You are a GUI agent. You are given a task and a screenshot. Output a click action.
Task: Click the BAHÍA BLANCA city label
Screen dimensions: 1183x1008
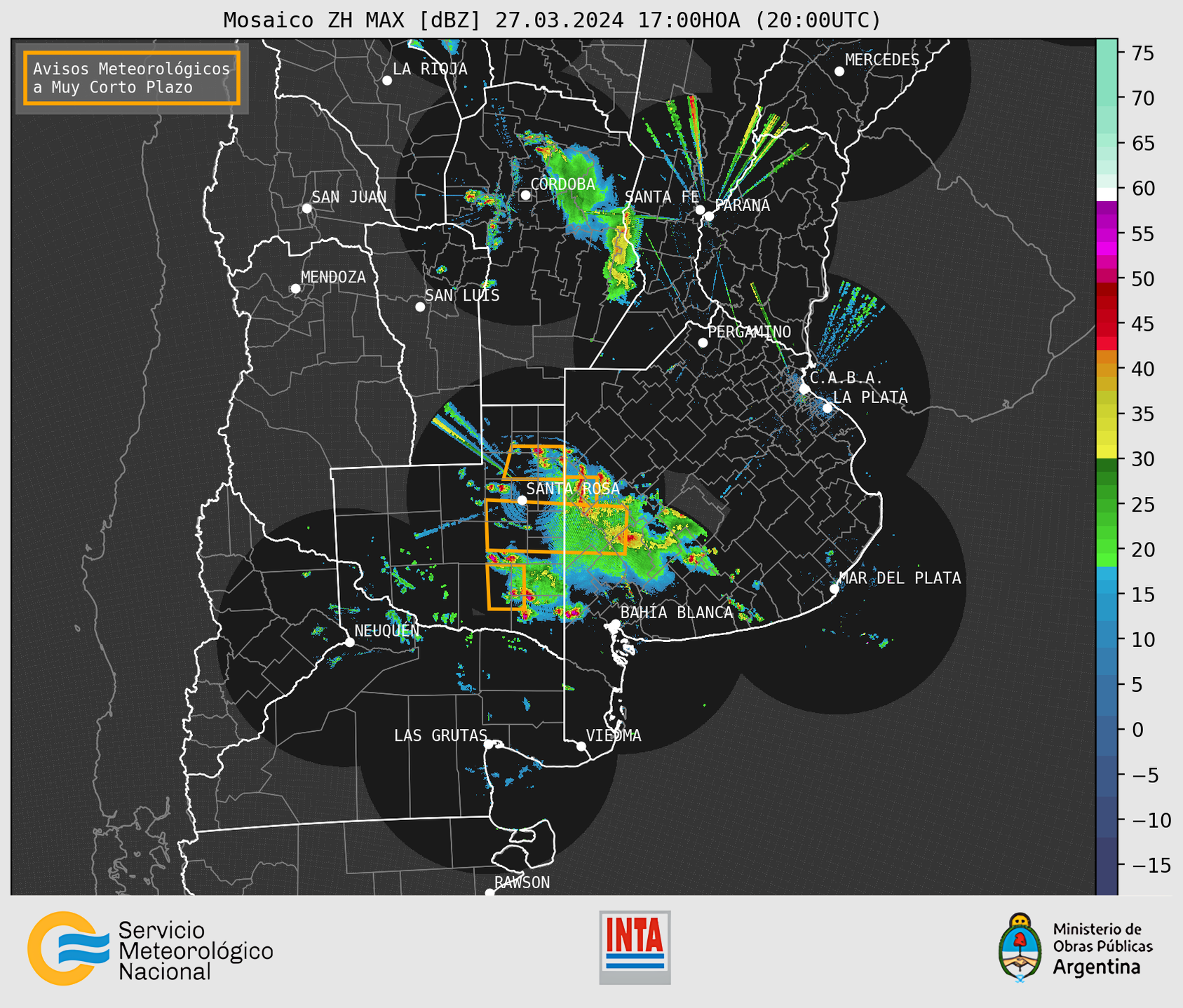click(677, 613)
